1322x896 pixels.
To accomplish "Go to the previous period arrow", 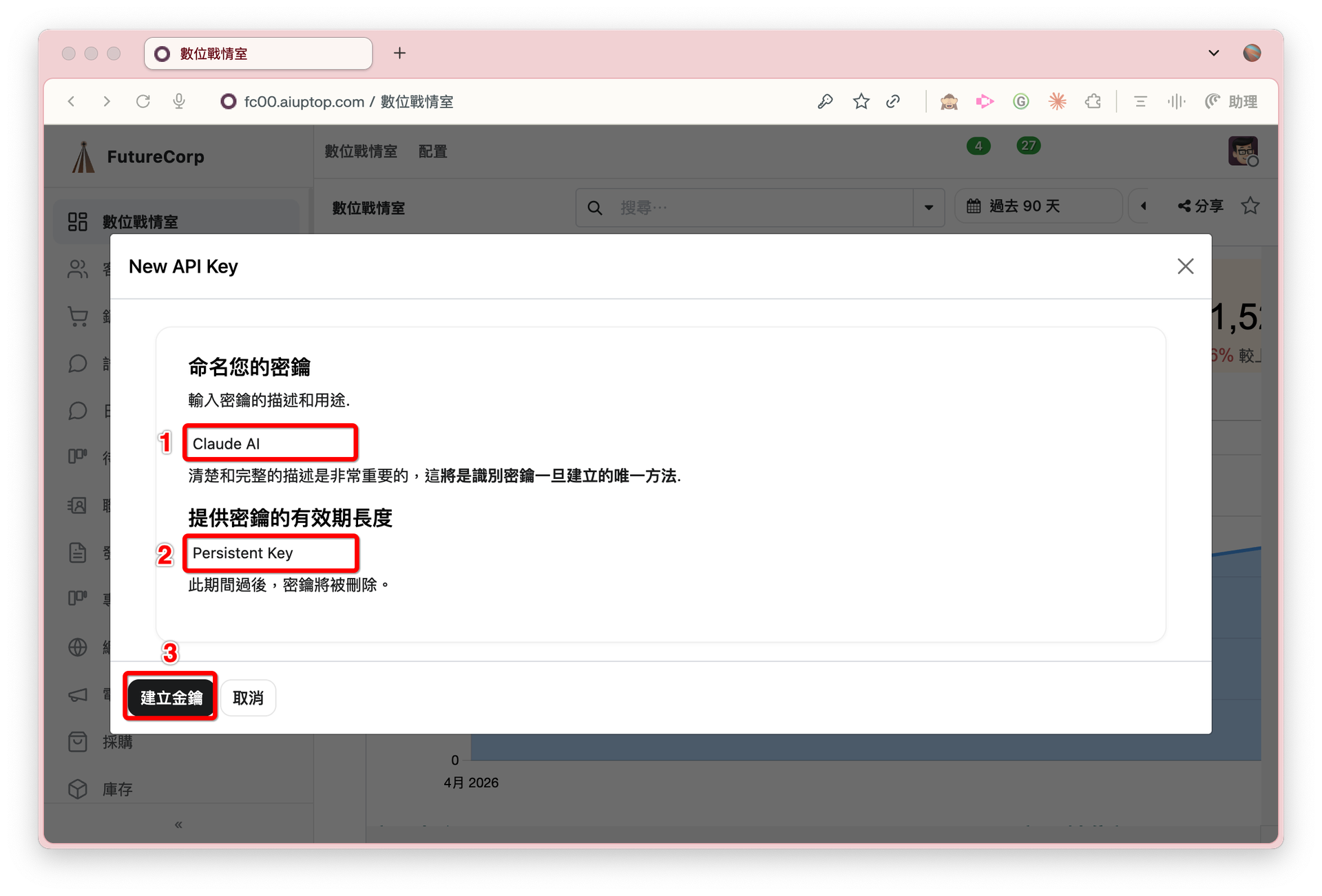I will [x=1144, y=206].
